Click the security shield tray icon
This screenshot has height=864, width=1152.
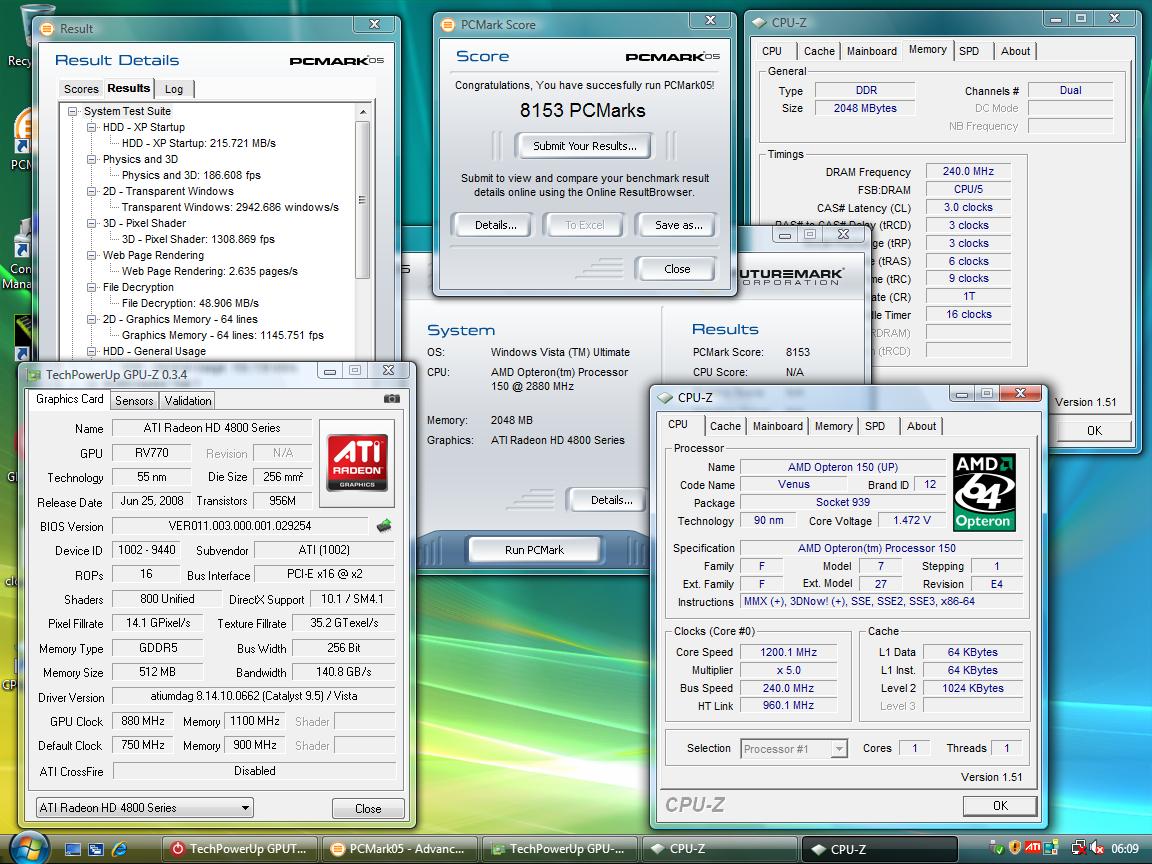[1015, 848]
